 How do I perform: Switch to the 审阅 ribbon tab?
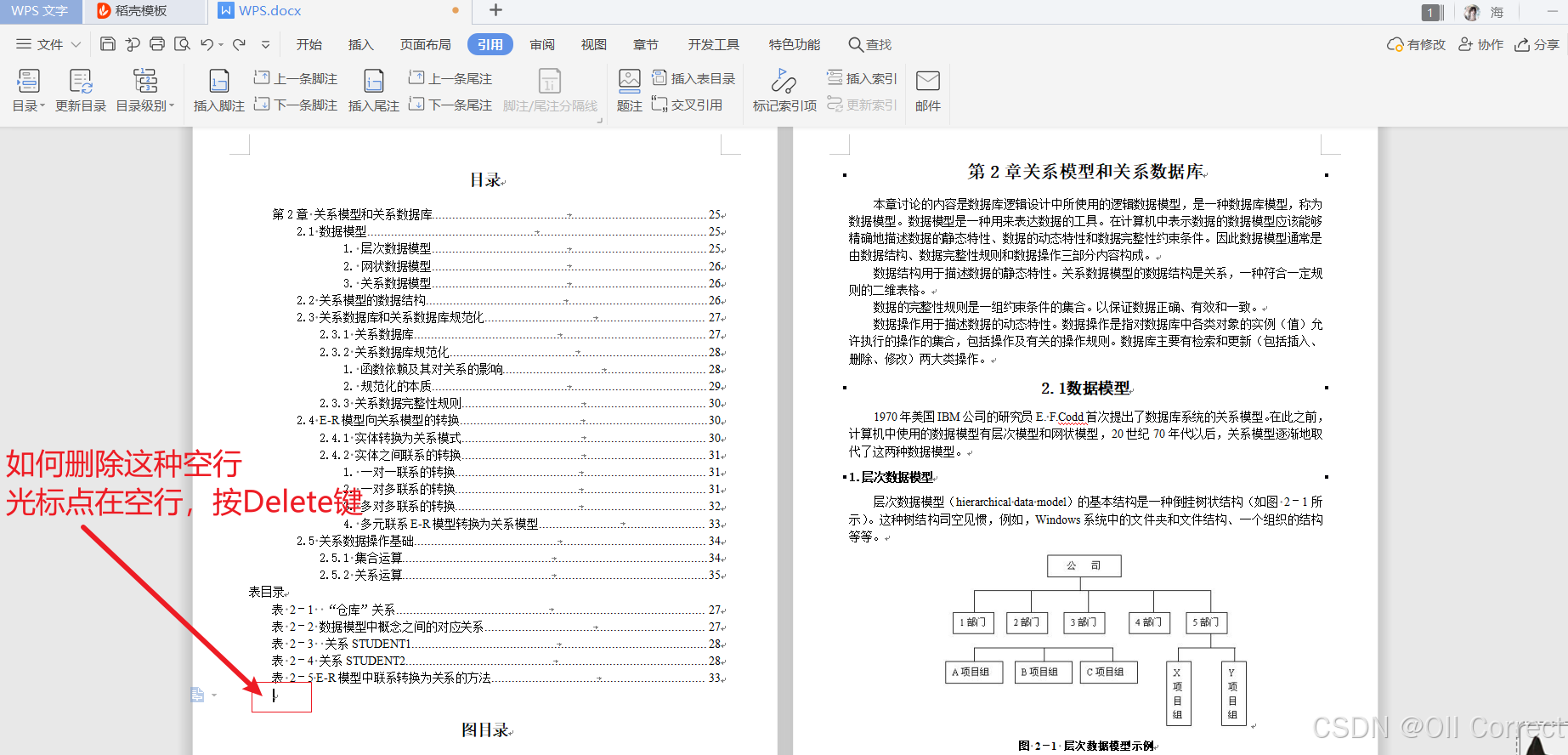pyautogui.click(x=542, y=44)
